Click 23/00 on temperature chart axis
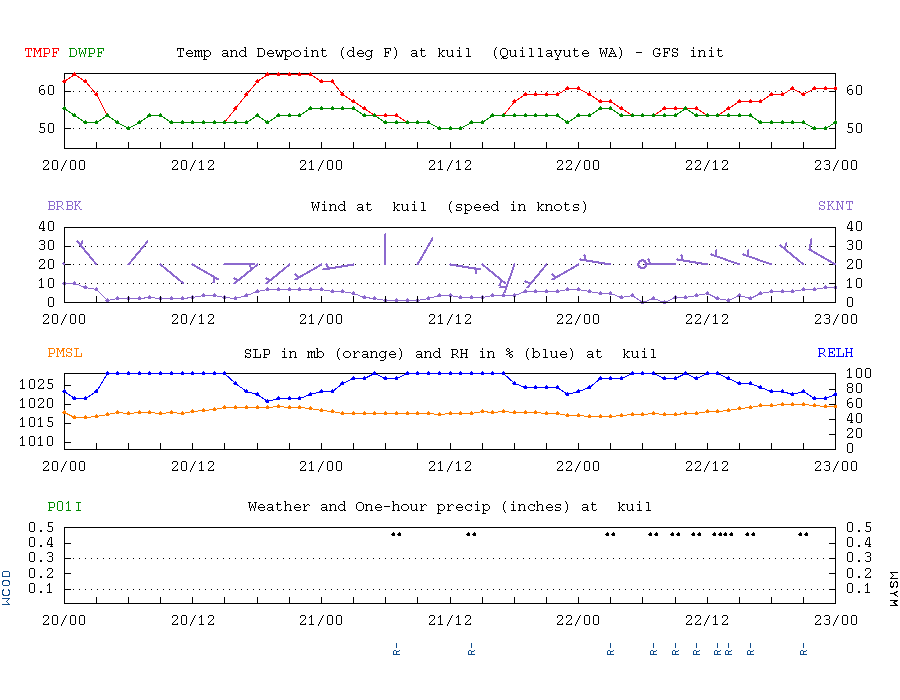The height and width of the screenshot is (700, 900). [x=836, y=166]
